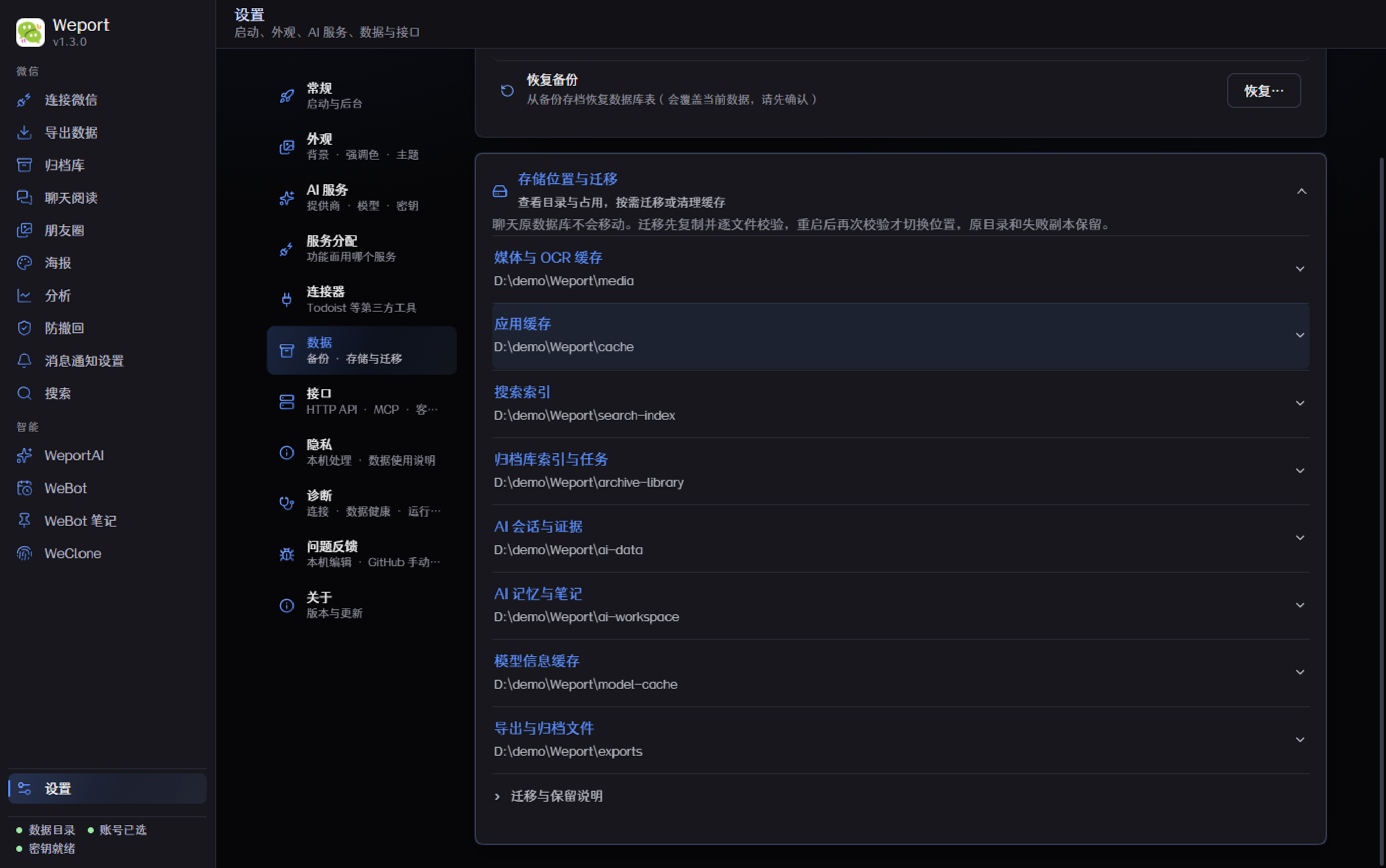1386x868 pixels.
Task: Open the 问题反馈 settings tab
Action: pos(362,554)
